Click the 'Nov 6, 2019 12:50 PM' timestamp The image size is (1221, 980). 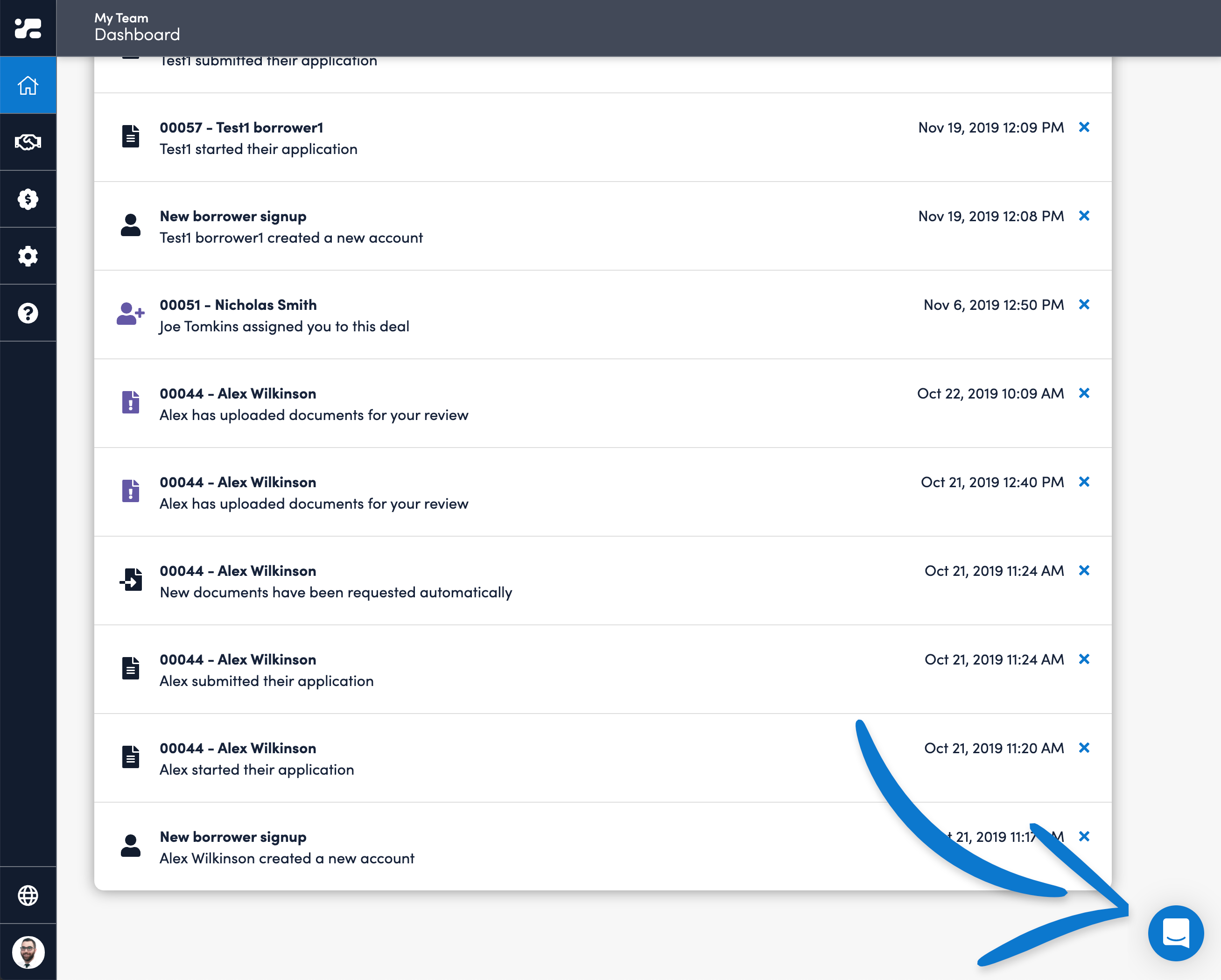click(x=993, y=305)
